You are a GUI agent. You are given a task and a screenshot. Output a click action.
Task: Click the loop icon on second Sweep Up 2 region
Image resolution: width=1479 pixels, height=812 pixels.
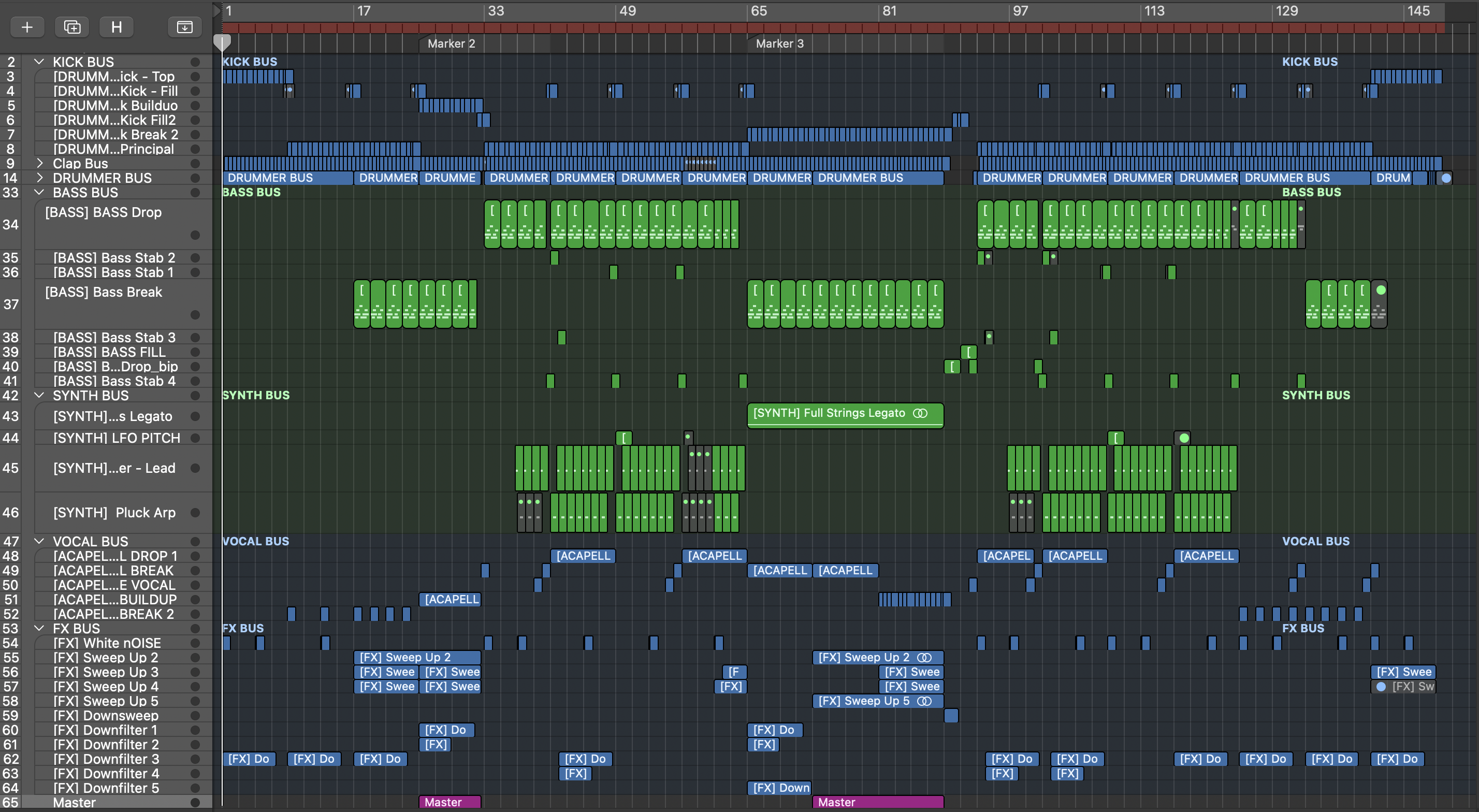coord(924,657)
